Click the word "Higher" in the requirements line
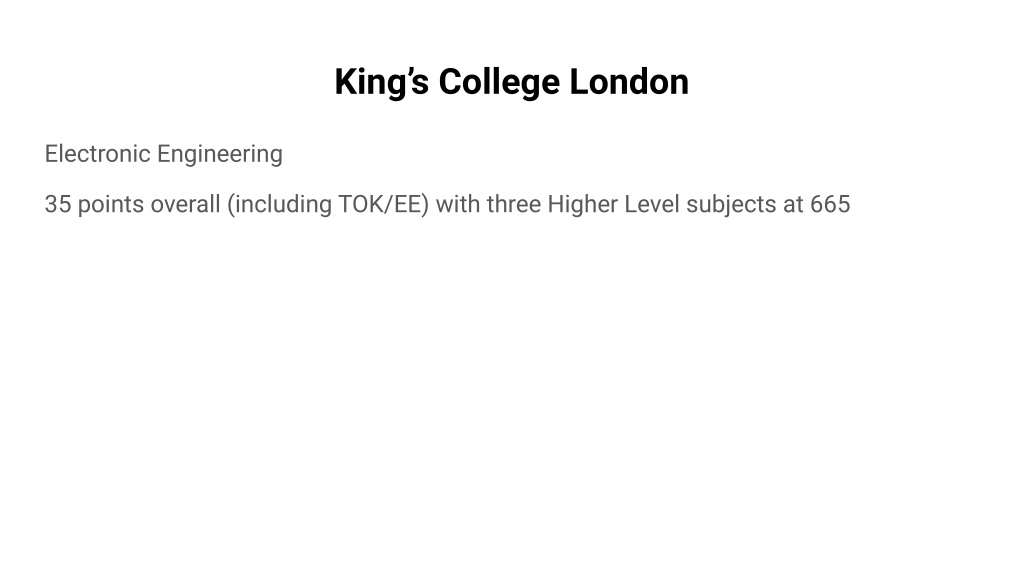1024x576 pixels. point(583,206)
